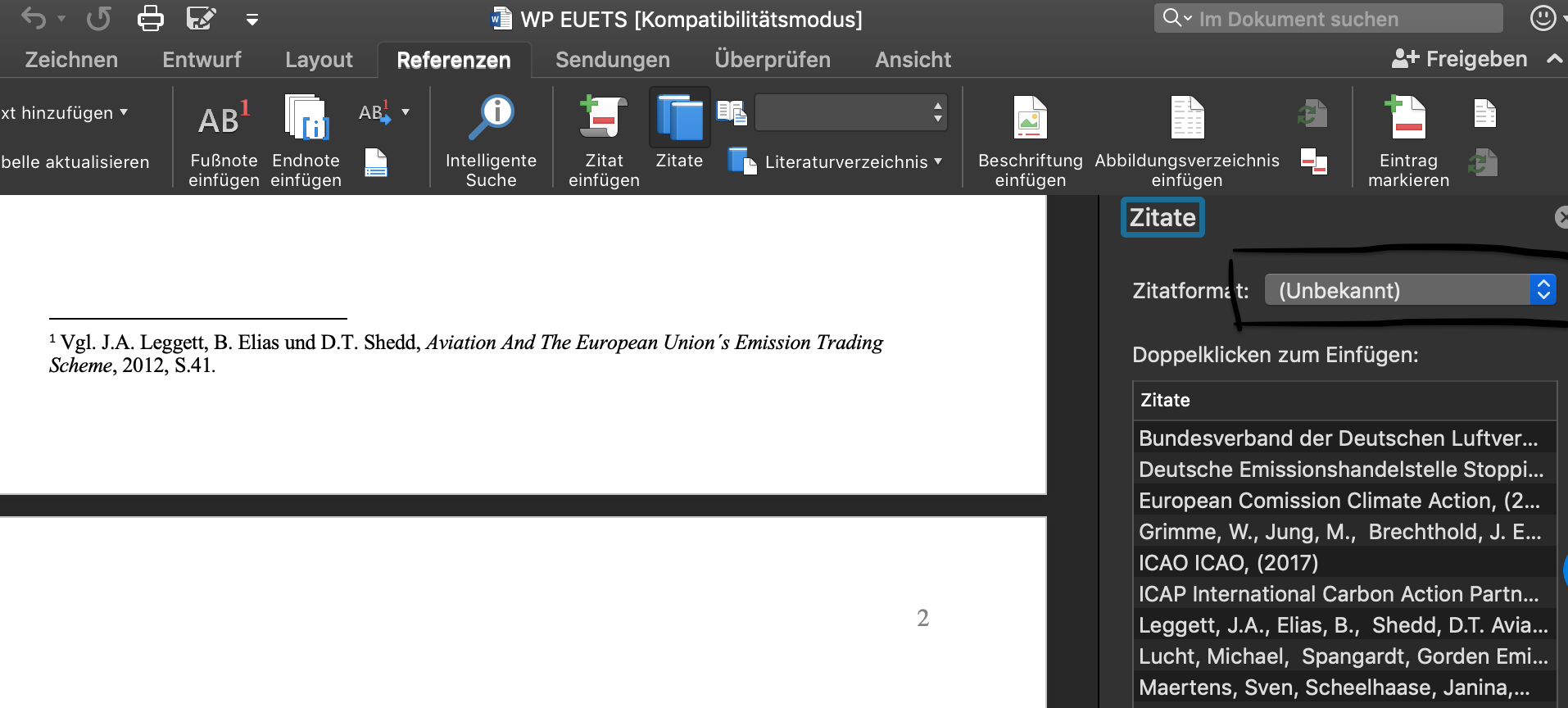Viewport: 1568px width, 708px height.
Task: Click the next footnote AB arrow icon
Action: point(374,112)
